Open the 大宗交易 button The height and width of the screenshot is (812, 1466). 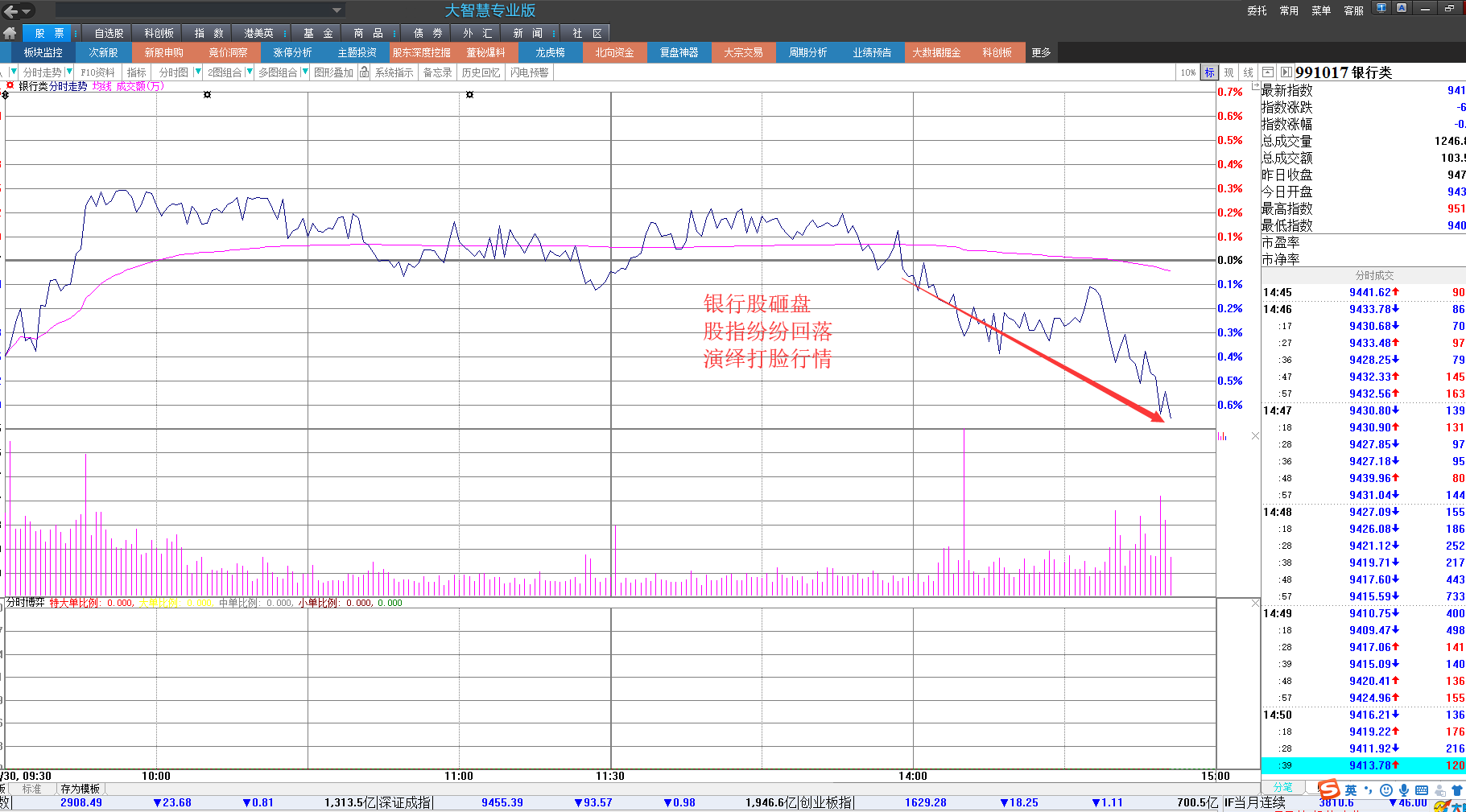[x=743, y=52]
